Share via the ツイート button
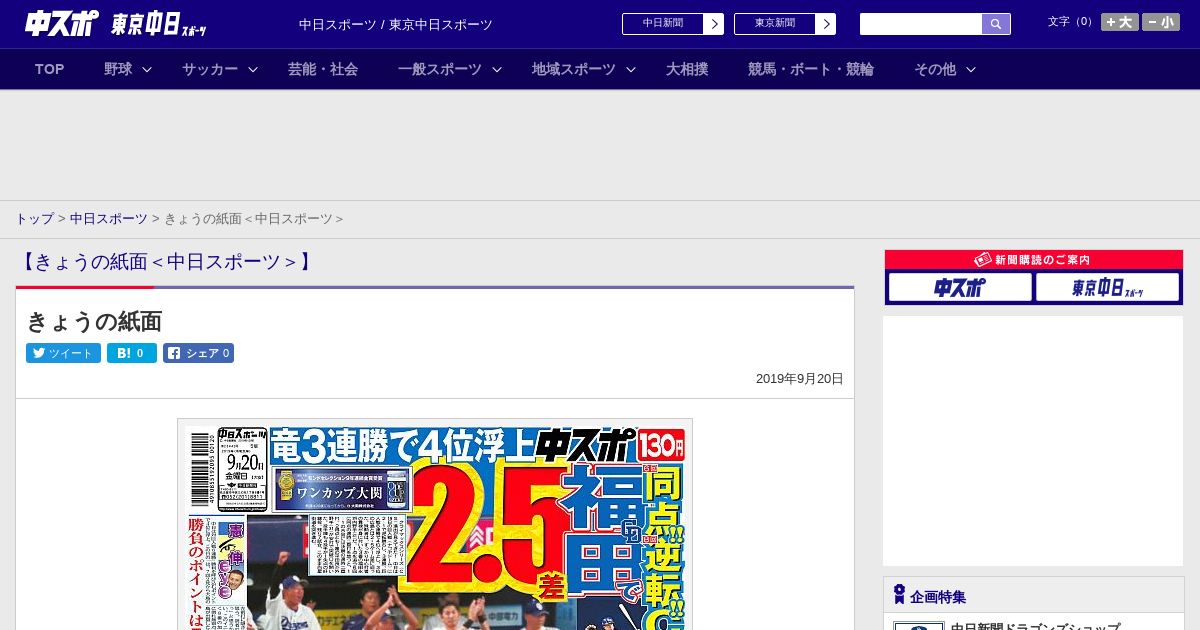The height and width of the screenshot is (630, 1200). pos(63,353)
